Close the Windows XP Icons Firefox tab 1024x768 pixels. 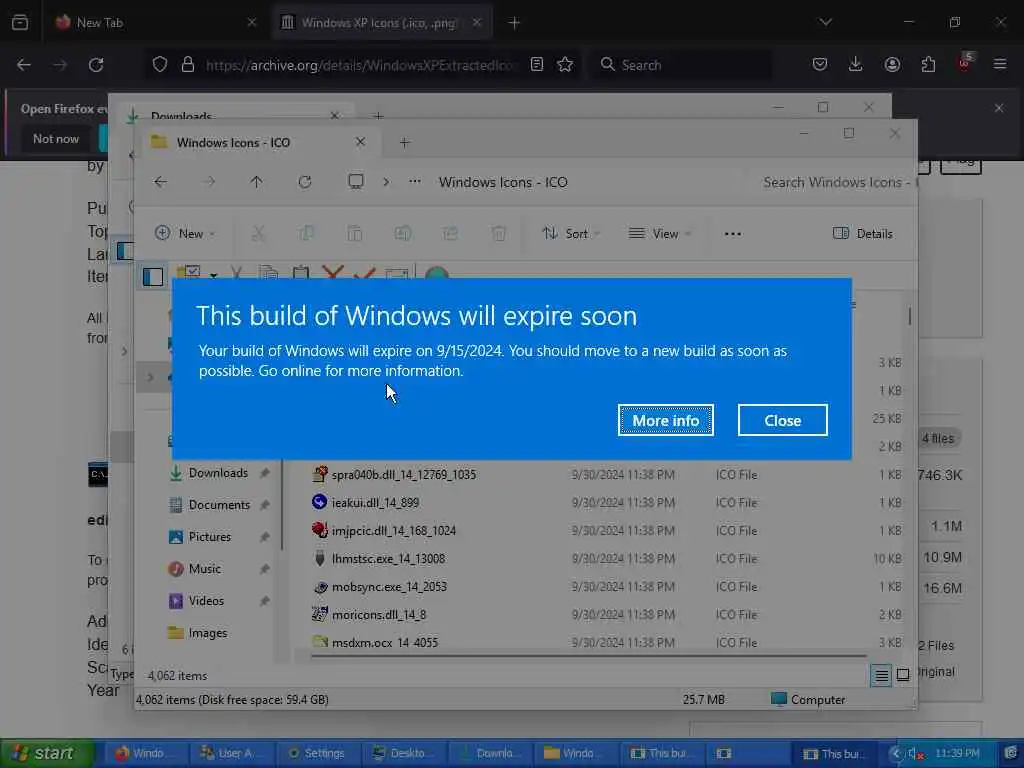[x=477, y=22]
